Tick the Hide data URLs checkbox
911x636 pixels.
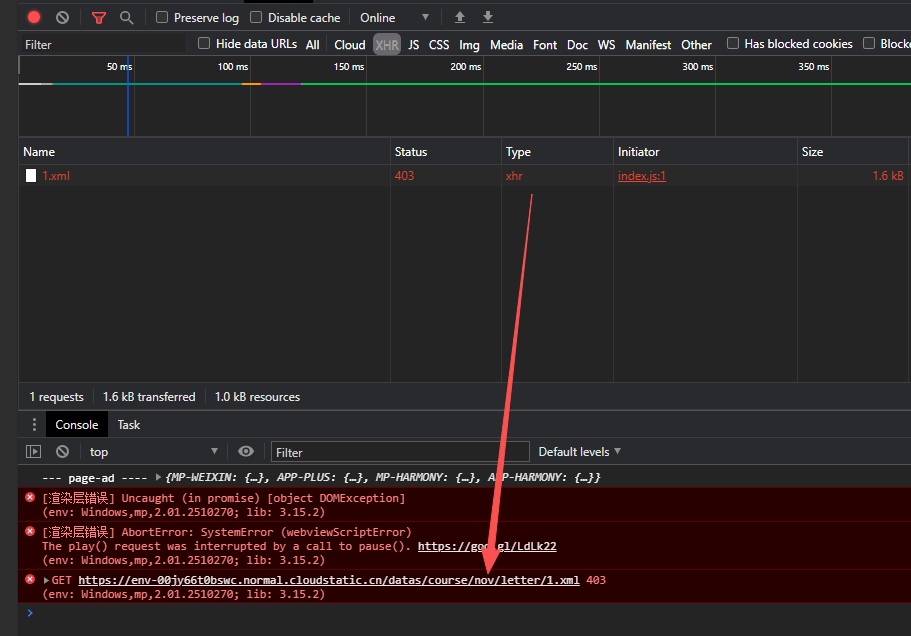point(204,44)
